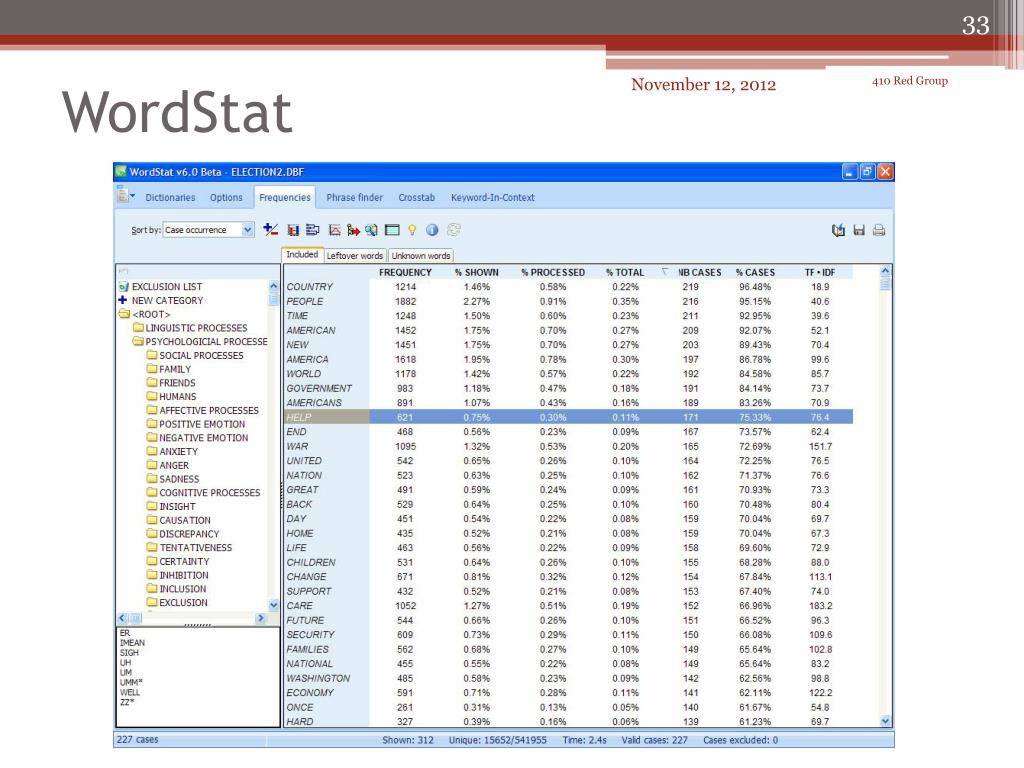Viewport: 1024px width, 768px height.
Task: Expand the LINGUISTIC PROCESSES folder
Action: click(x=138, y=328)
